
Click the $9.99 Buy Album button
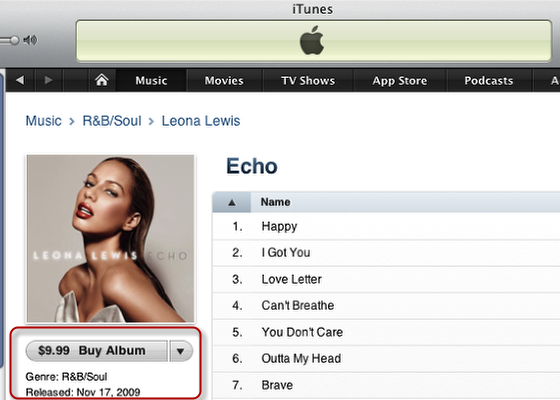point(97,351)
